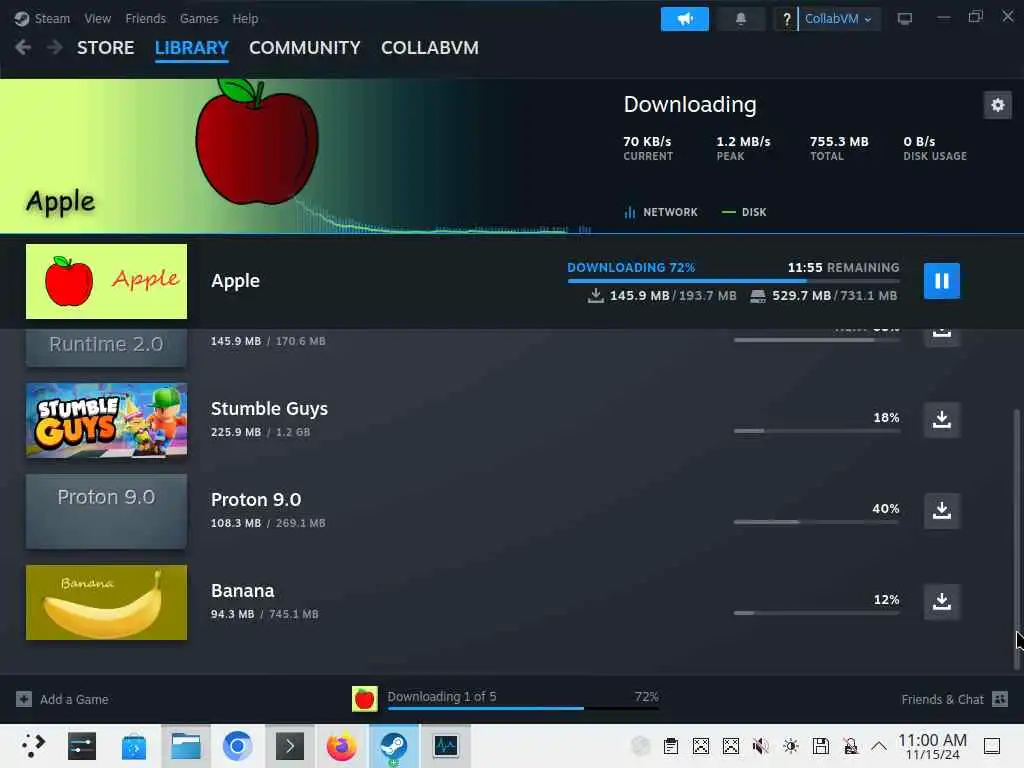Switch to the LIBRARY tab
The width and height of the screenshot is (1024, 768).
pyautogui.click(x=191, y=48)
